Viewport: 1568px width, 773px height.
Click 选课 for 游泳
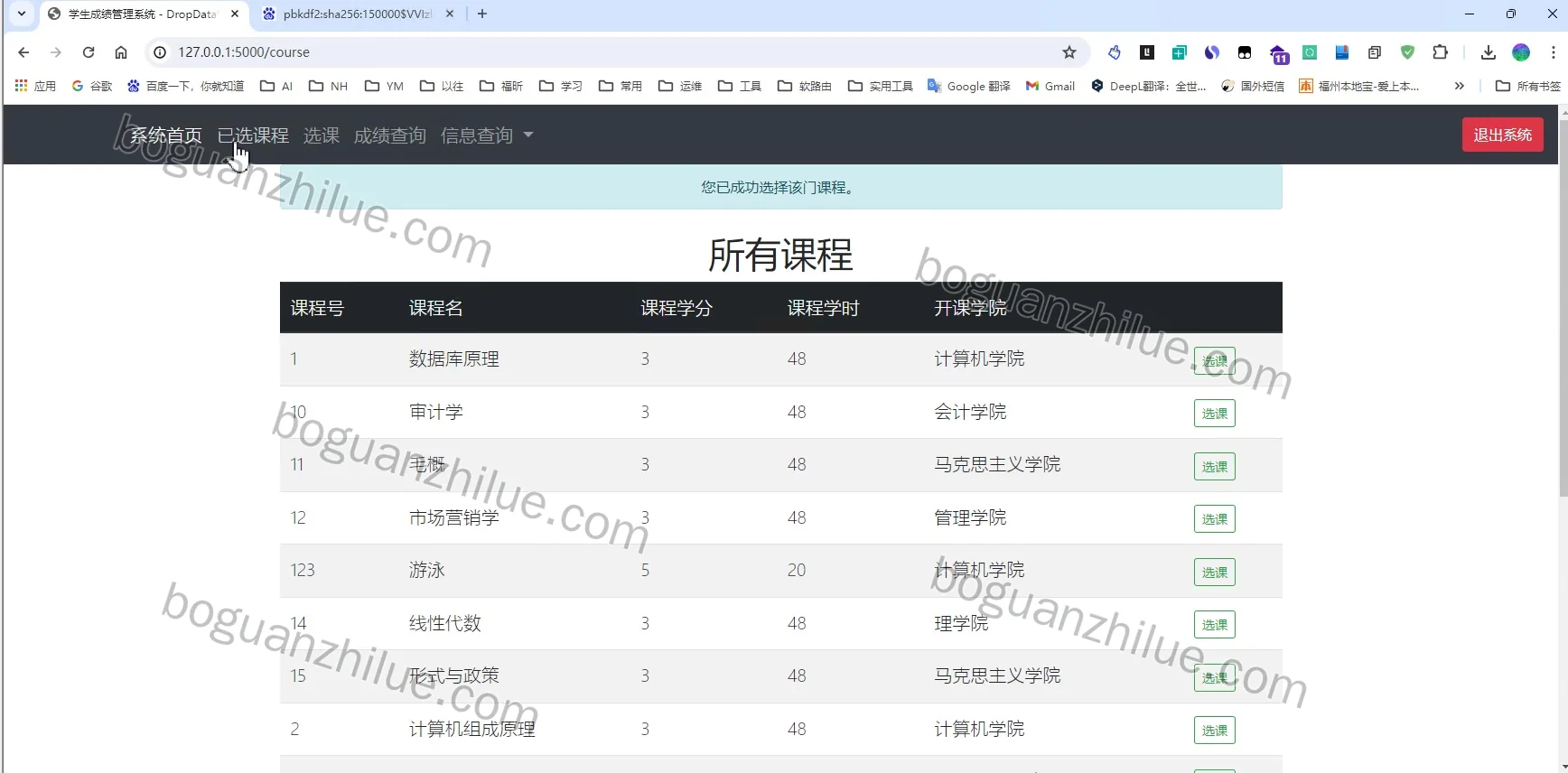pyautogui.click(x=1215, y=573)
